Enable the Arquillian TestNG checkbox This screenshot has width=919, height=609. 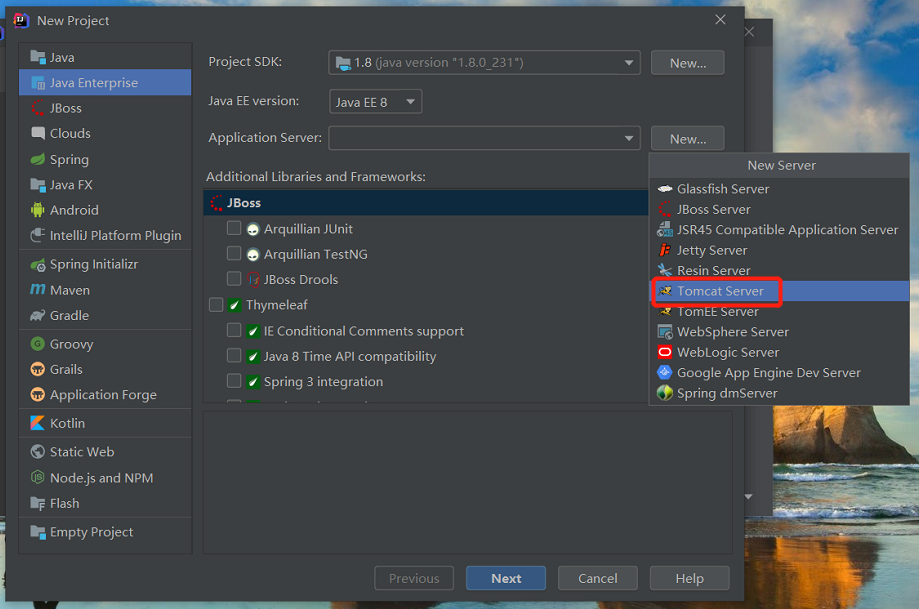234,253
